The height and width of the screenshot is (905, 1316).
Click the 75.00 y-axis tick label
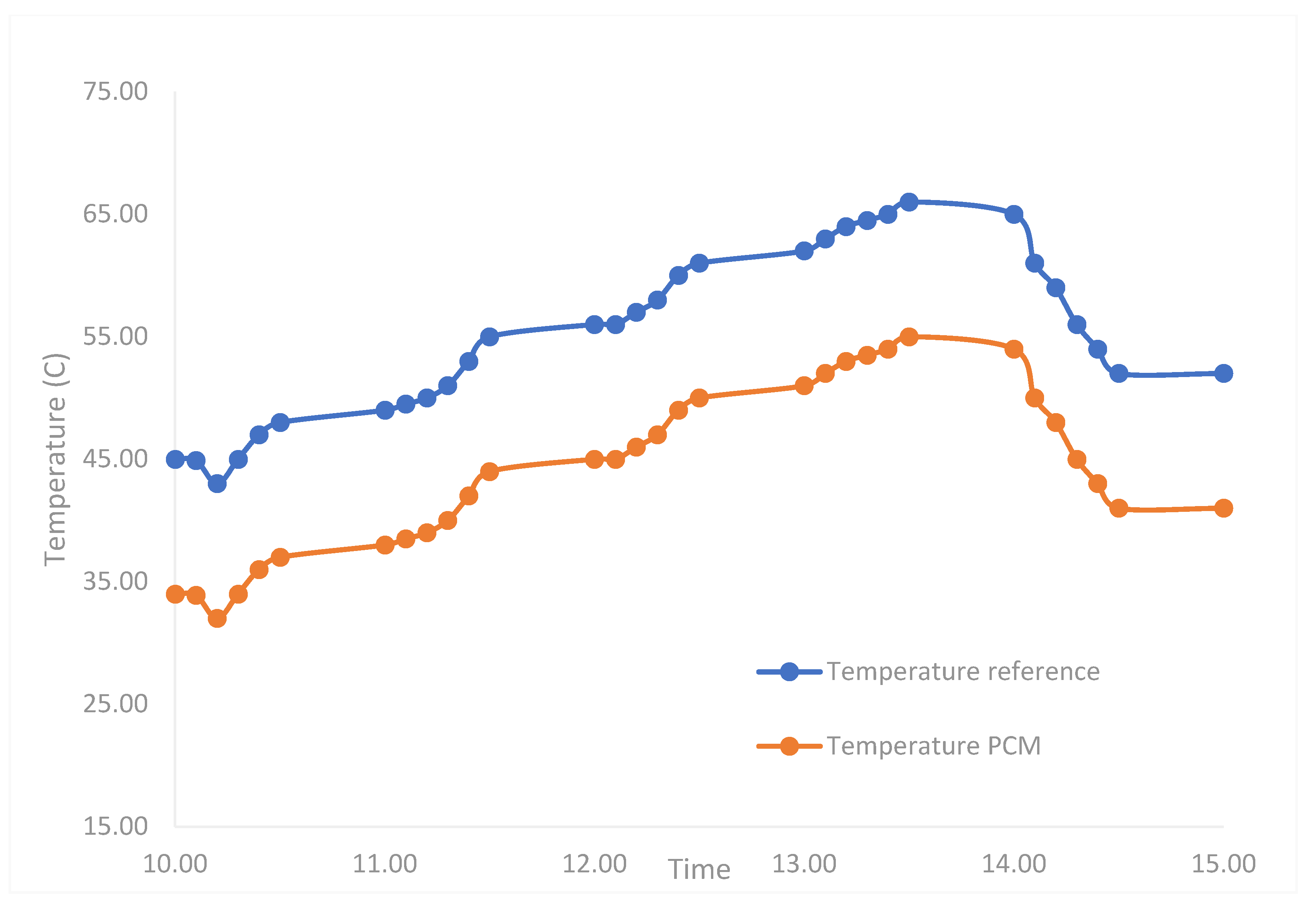click(115, 92)
